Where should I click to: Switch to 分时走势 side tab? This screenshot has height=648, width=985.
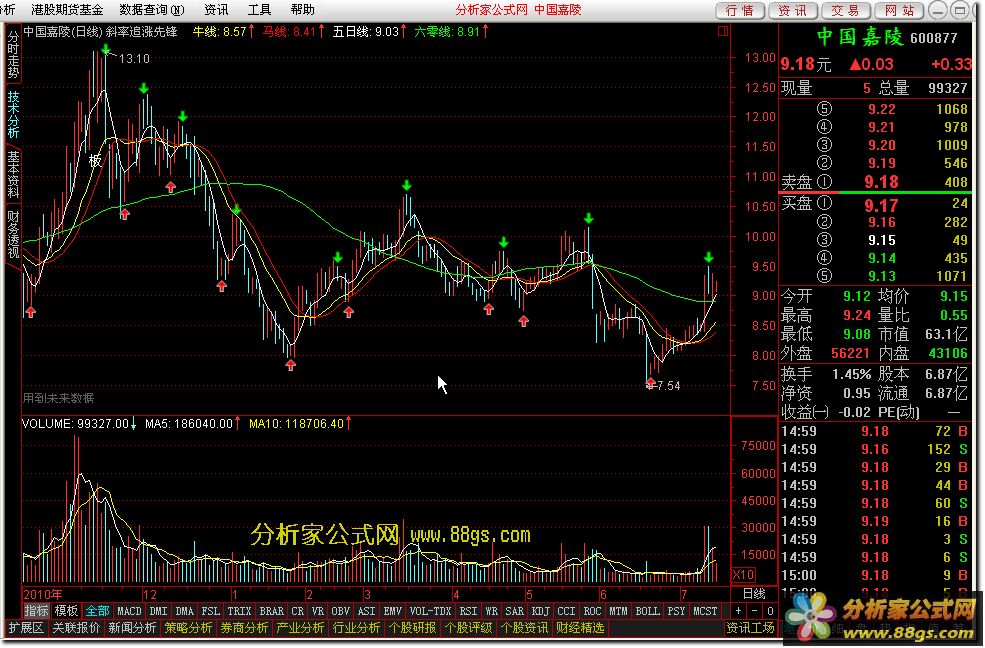tap(13, 55)
